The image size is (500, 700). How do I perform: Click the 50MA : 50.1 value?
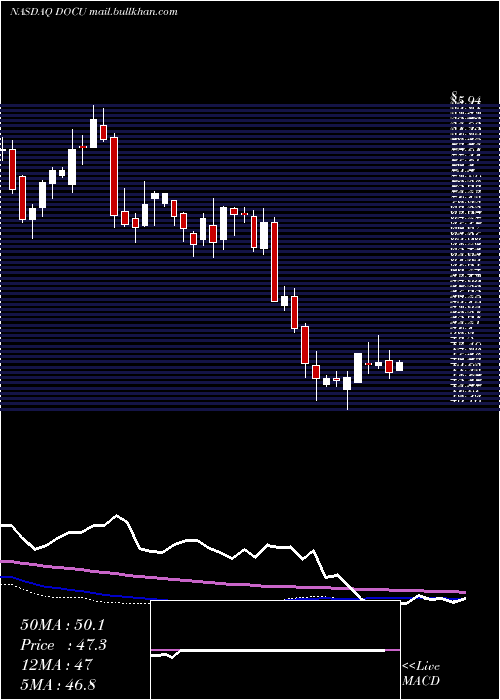(x=62, y=625)
